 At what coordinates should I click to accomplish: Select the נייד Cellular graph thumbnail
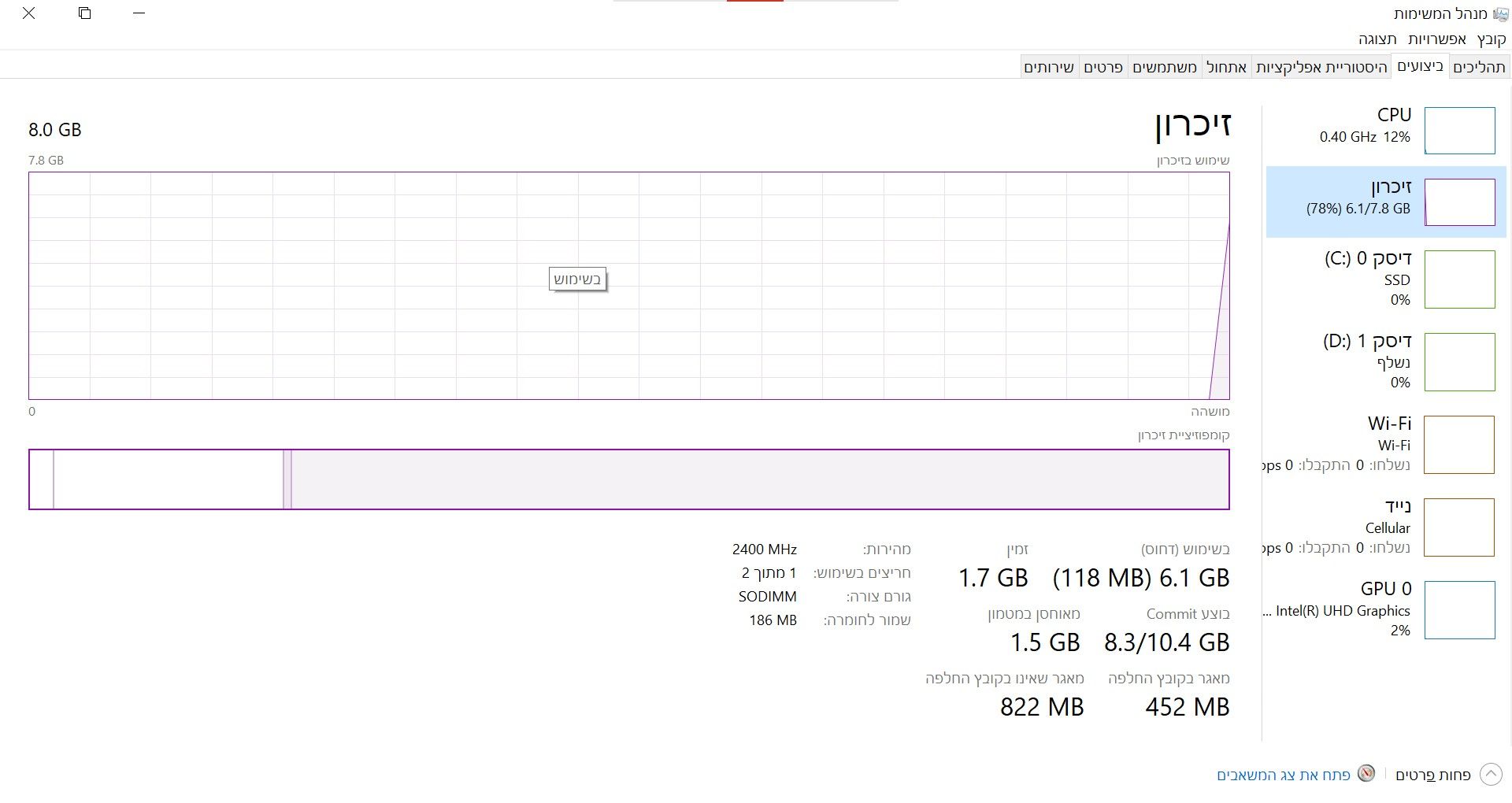click(x=1459, y=527)
